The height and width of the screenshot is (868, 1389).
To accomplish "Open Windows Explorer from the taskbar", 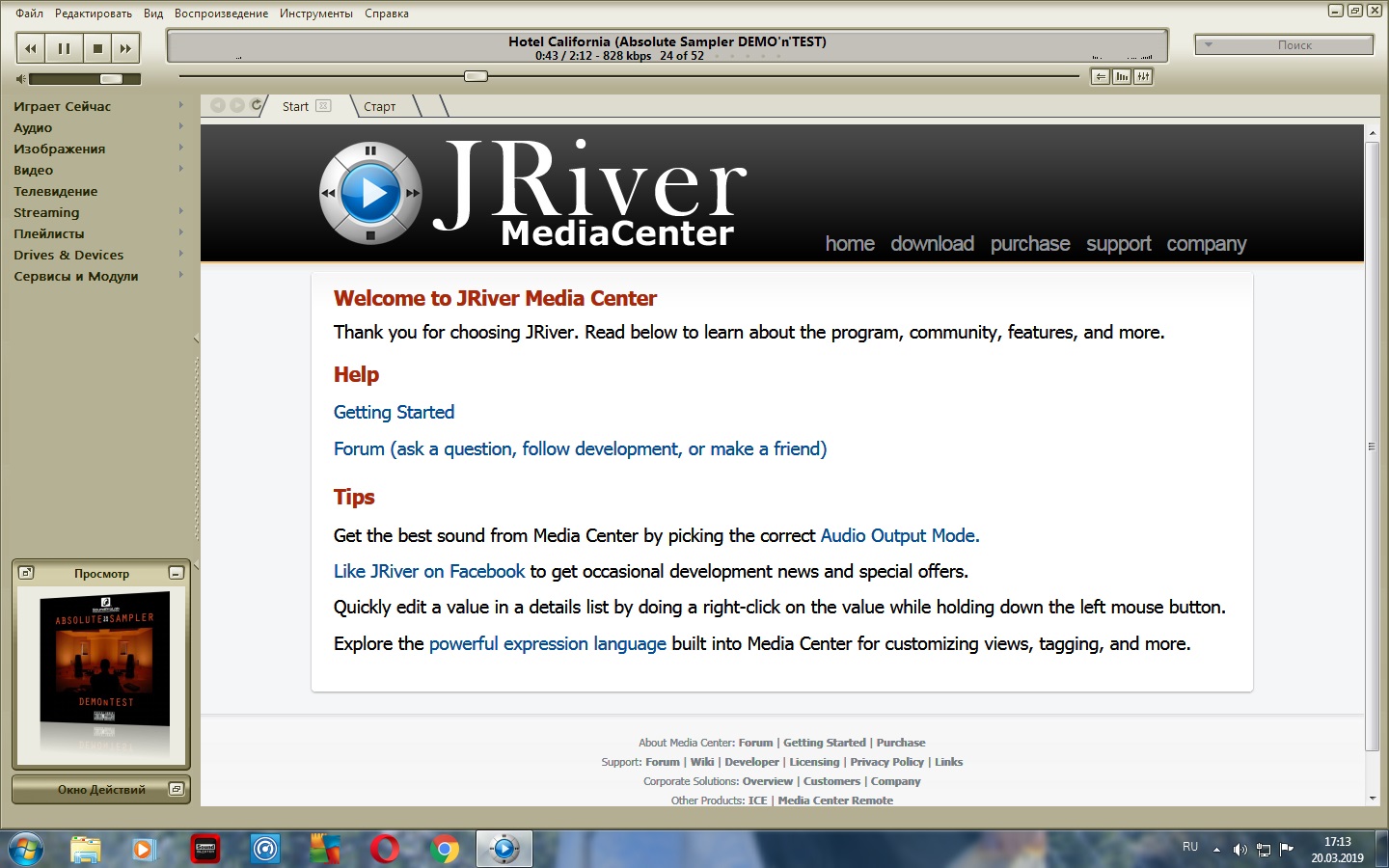I will [x=86, y=849].
